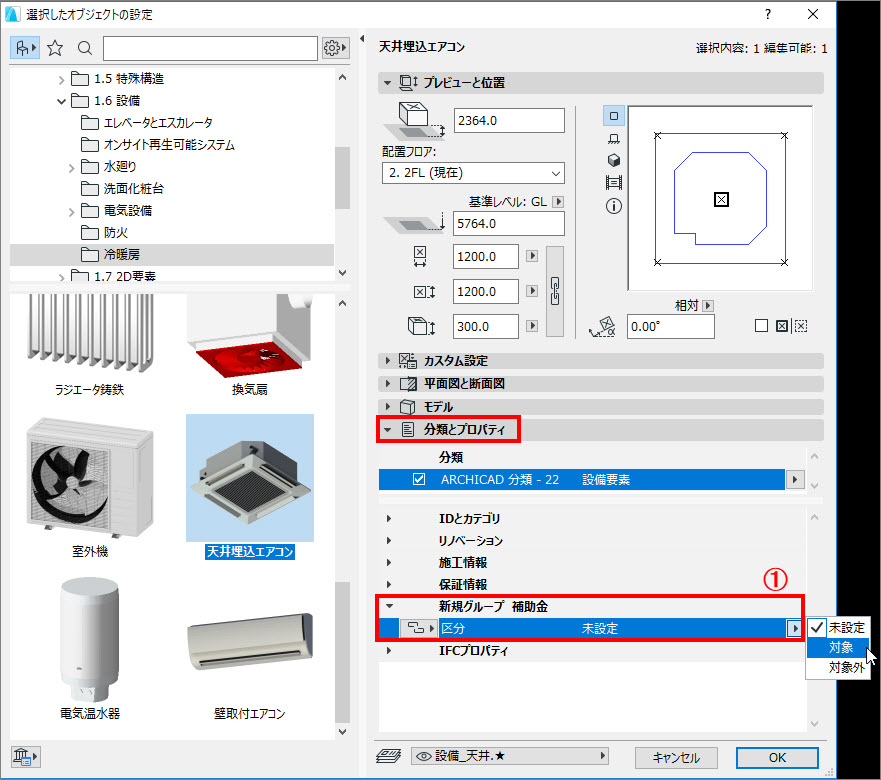Click the OK button
The width and height of the screenshot is (881, 780).
777,758
